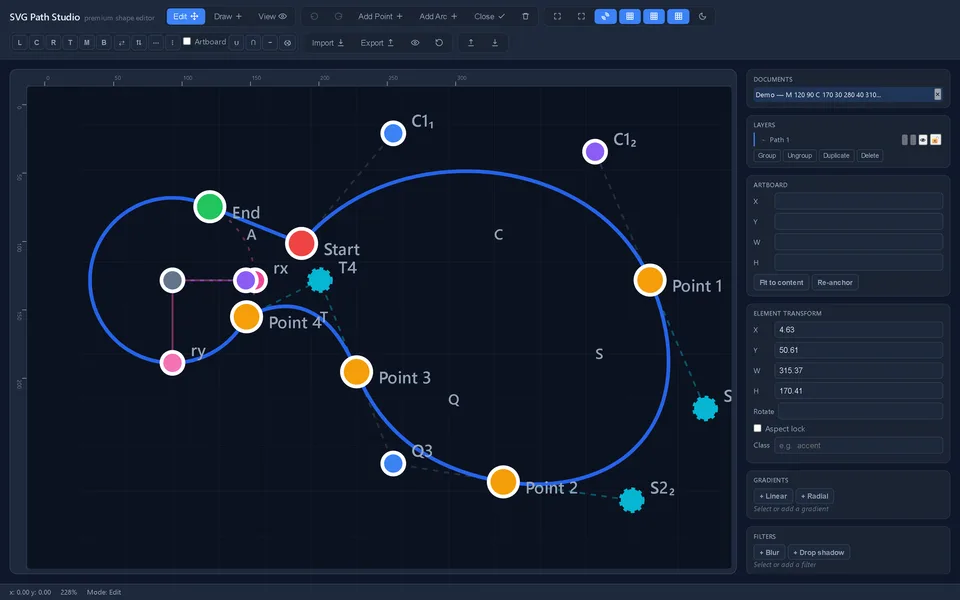960x600 pixels.
Task: Click the Close path button
Action: point(489,17)
